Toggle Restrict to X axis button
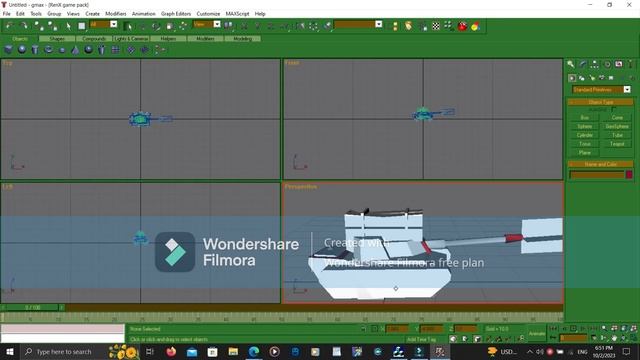 click(244, 26)
